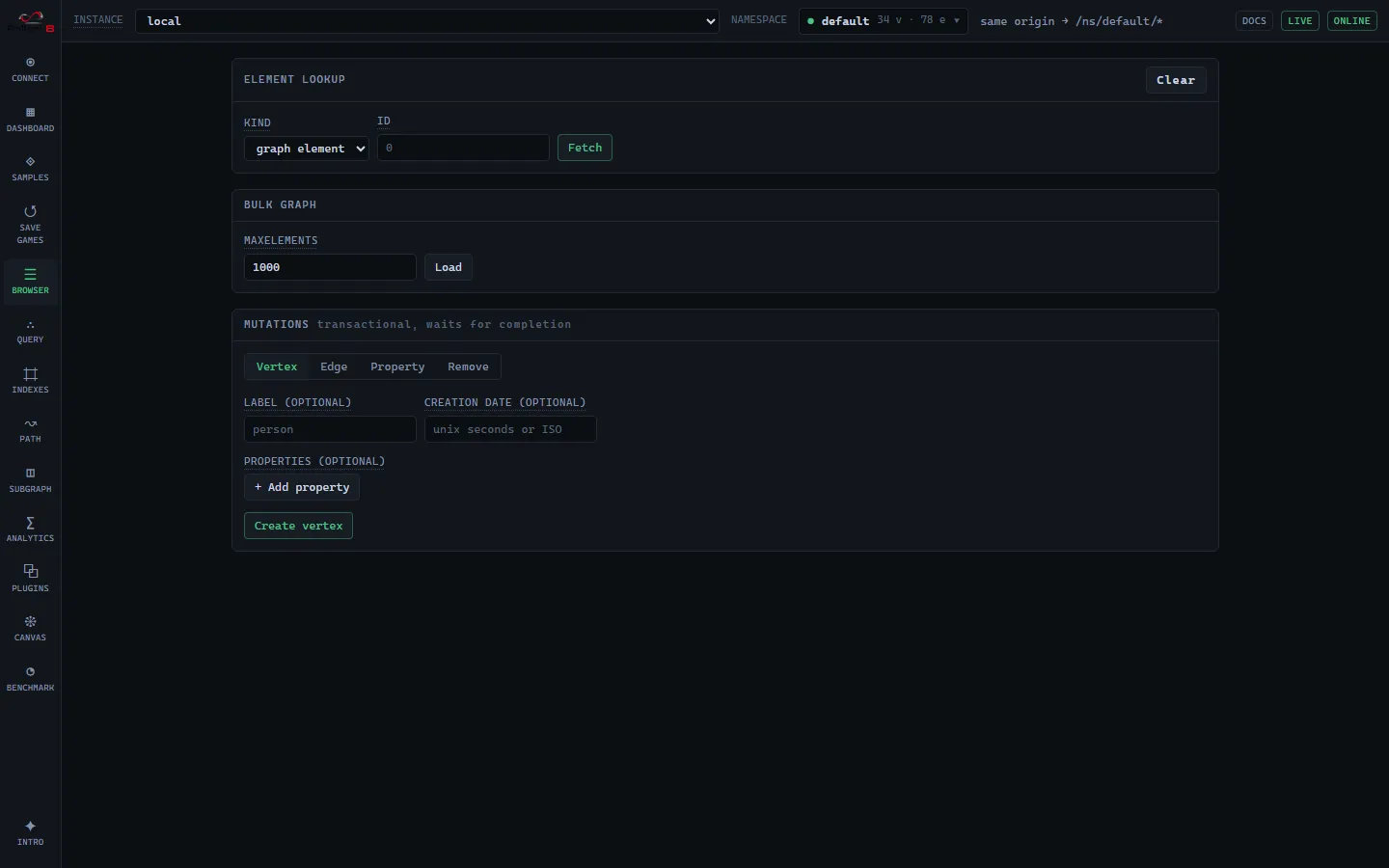The width and height of the screenshot is (1389, 868).
Task: Open the Benchmark page
Action: point(30,679)
